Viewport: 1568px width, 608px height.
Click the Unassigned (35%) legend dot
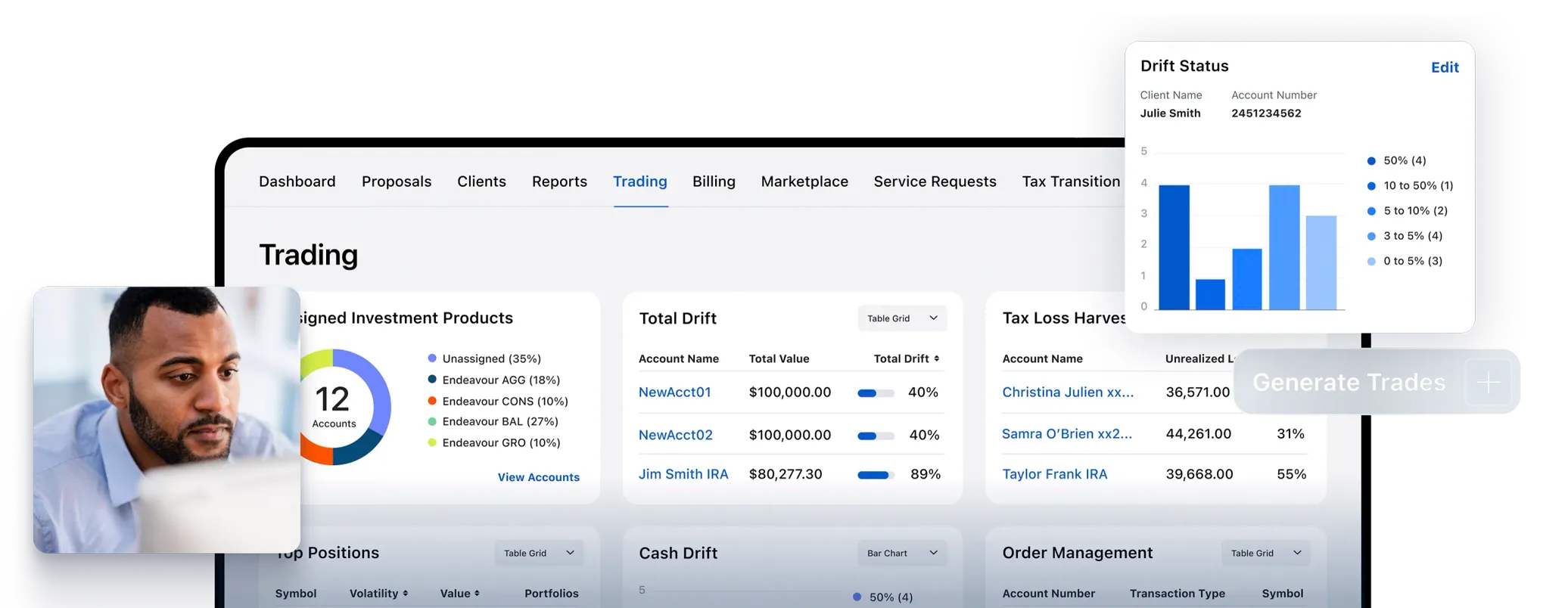tap(432, 358)
